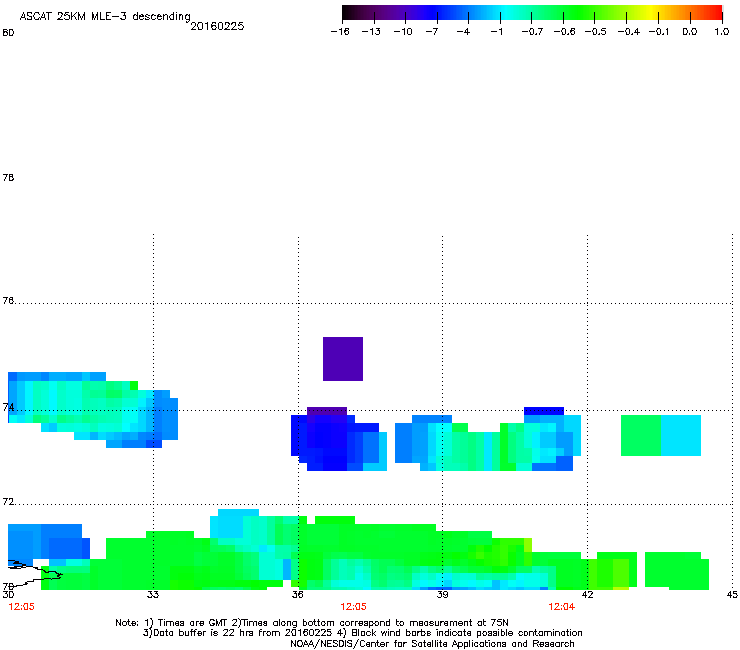
Task: Click the color scale bar legend
Action: (532, 13)
